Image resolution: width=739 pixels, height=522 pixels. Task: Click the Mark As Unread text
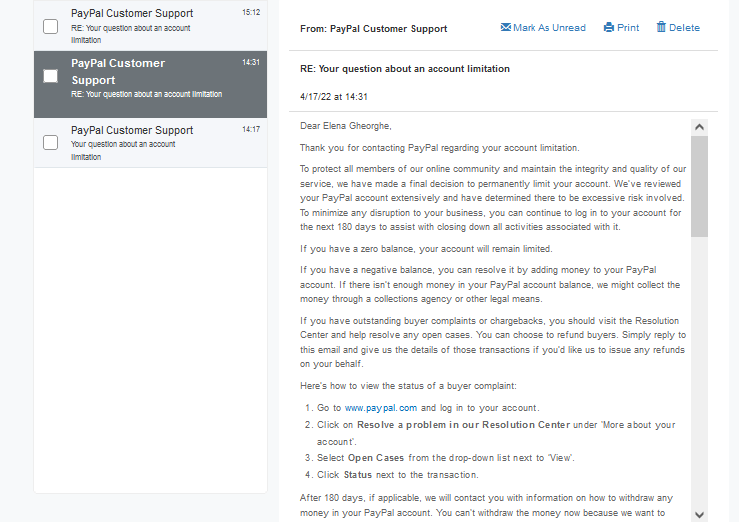pos(550,28)
